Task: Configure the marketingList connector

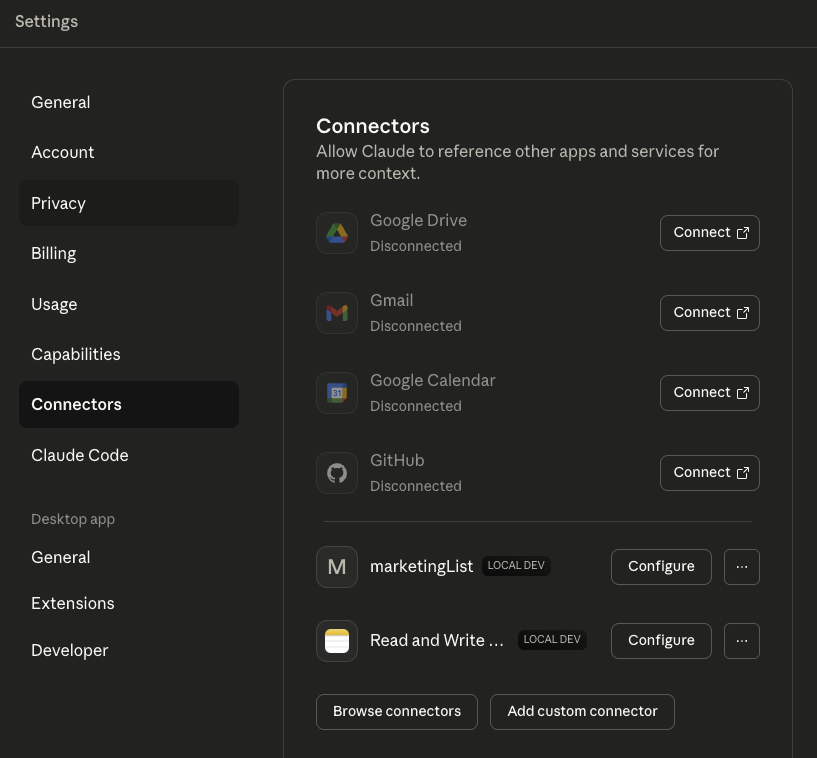Action: [661, 566]
